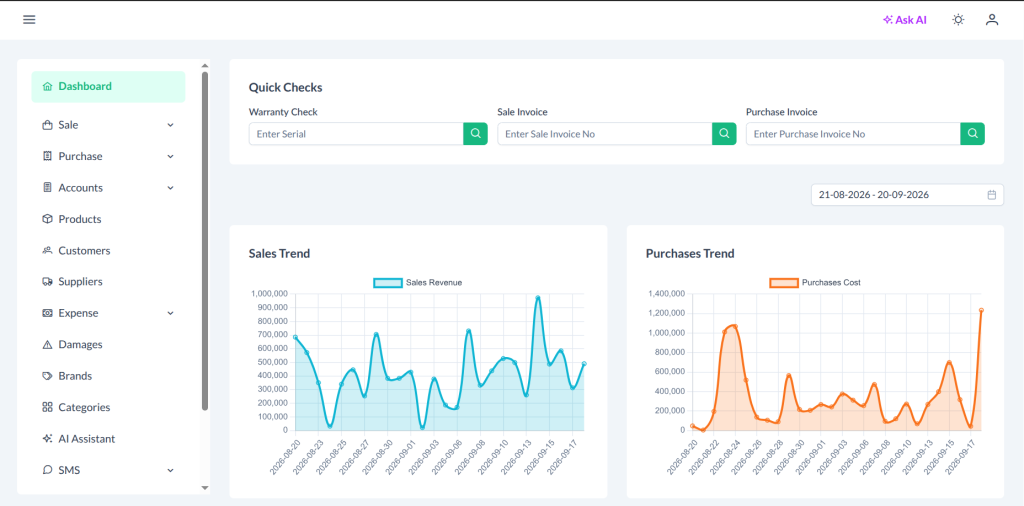
Task: Open the Categories menu item
Action: (x=108, y=407)
